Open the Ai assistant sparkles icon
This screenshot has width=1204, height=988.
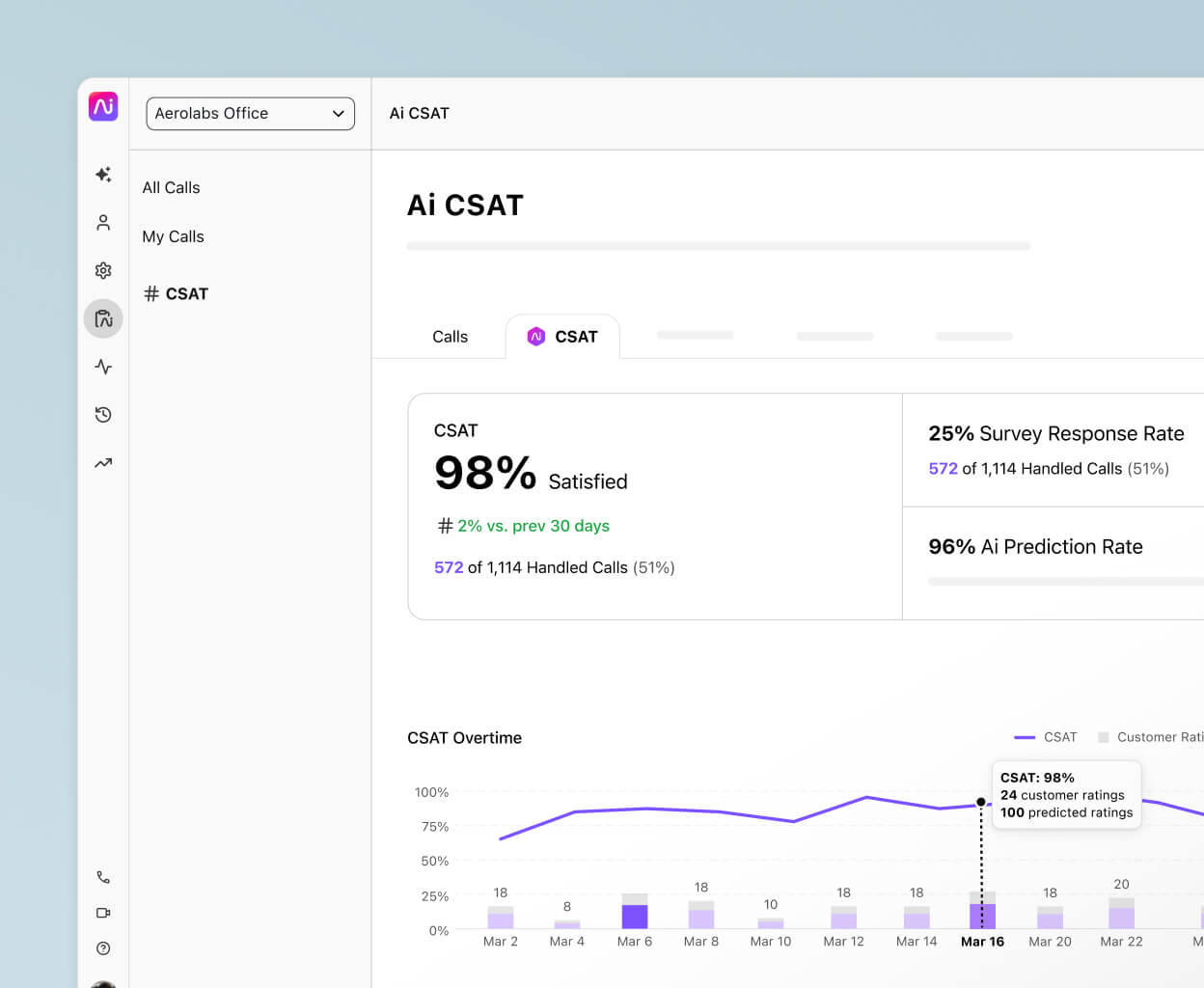point(103,175)
